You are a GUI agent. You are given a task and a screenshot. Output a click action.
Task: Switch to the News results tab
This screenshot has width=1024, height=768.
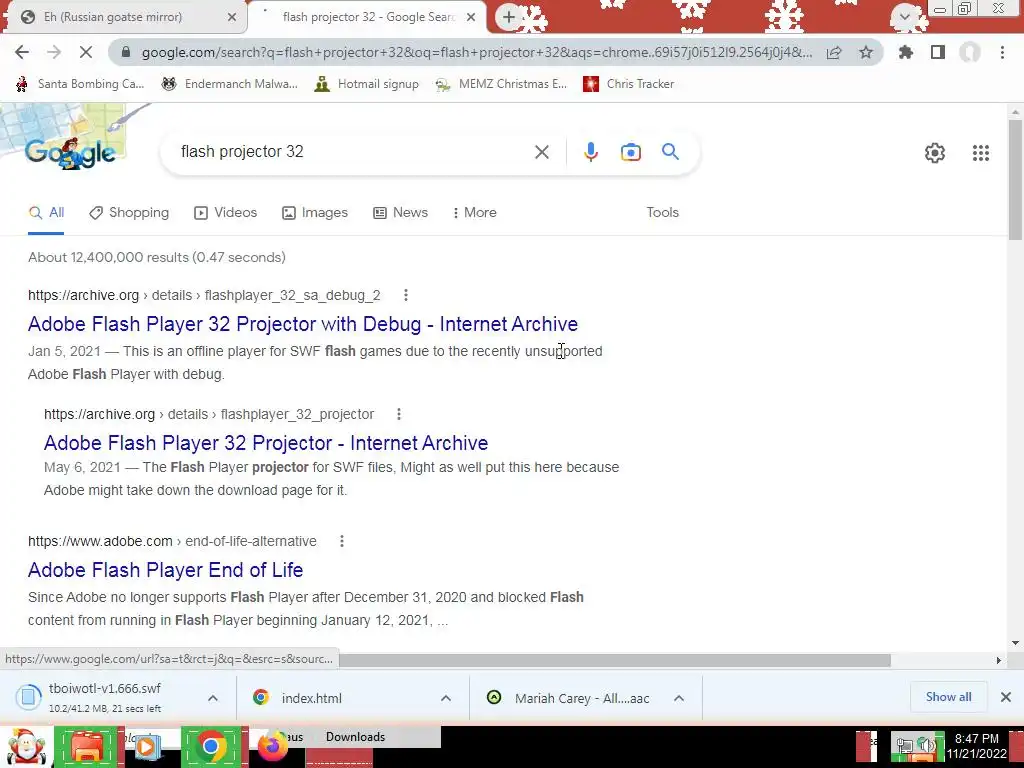(x=400, y=213)
